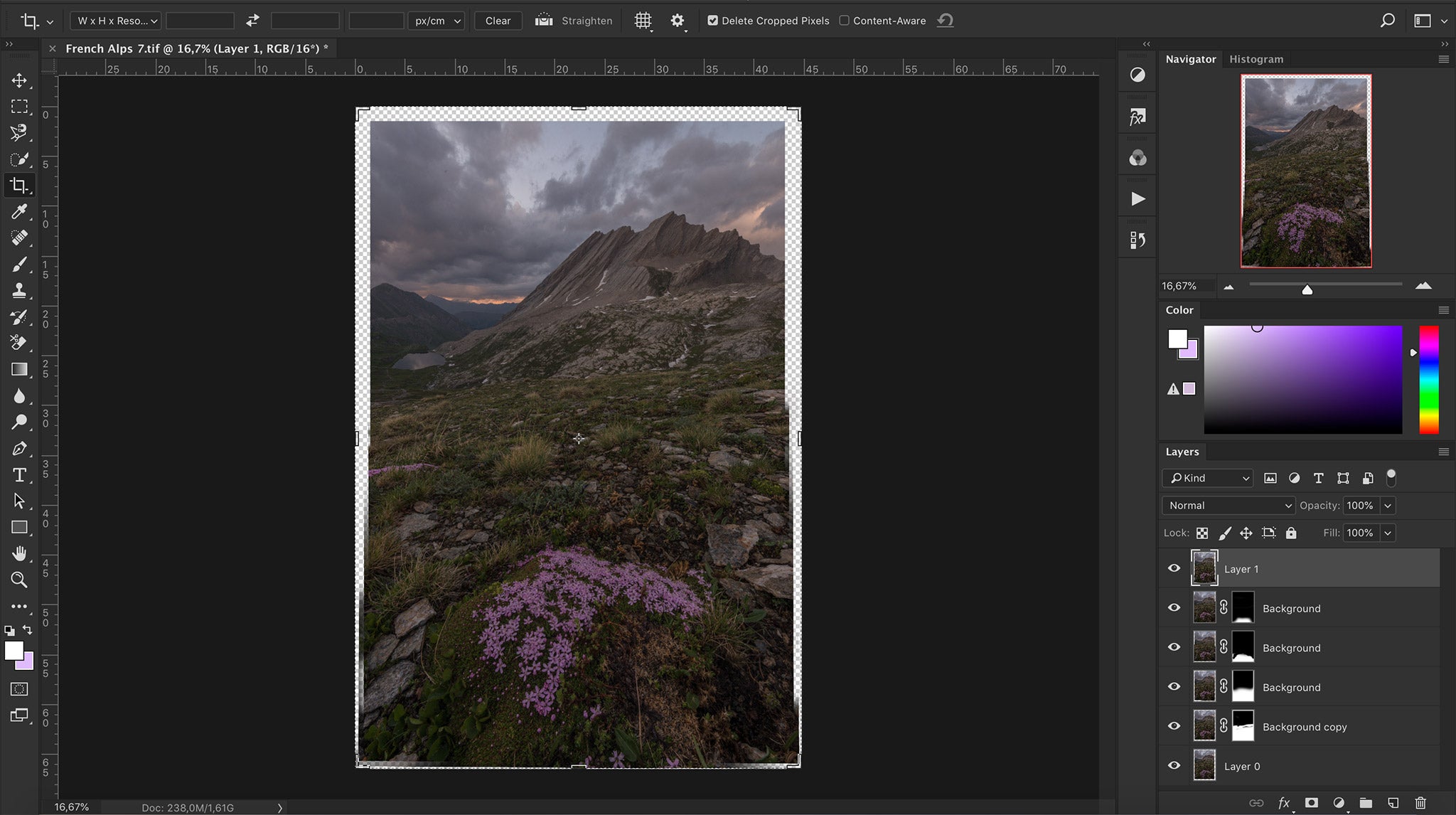
Task: Hide the Background copy layer
Action: (x=1175, y=725)
